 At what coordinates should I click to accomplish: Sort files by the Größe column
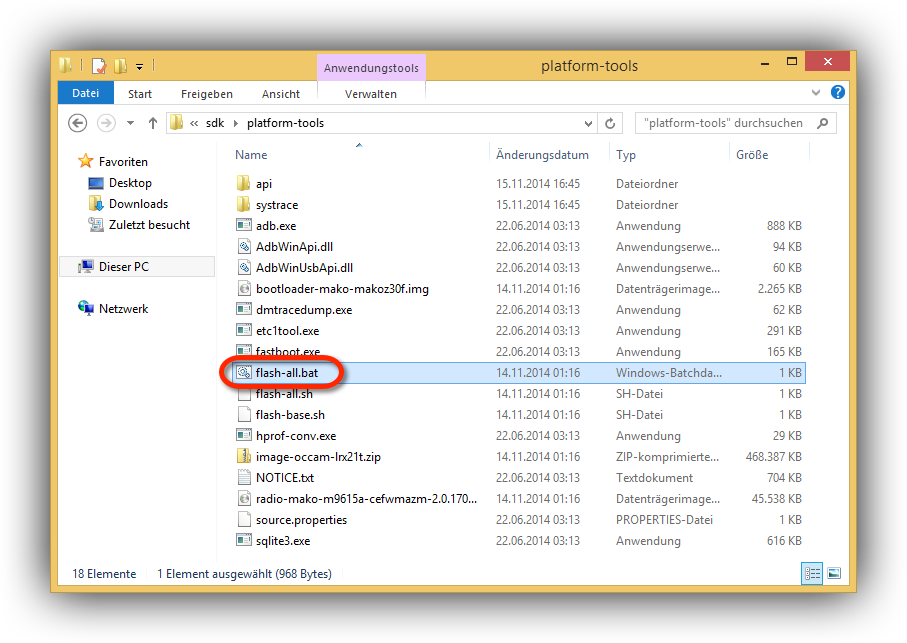752,155
